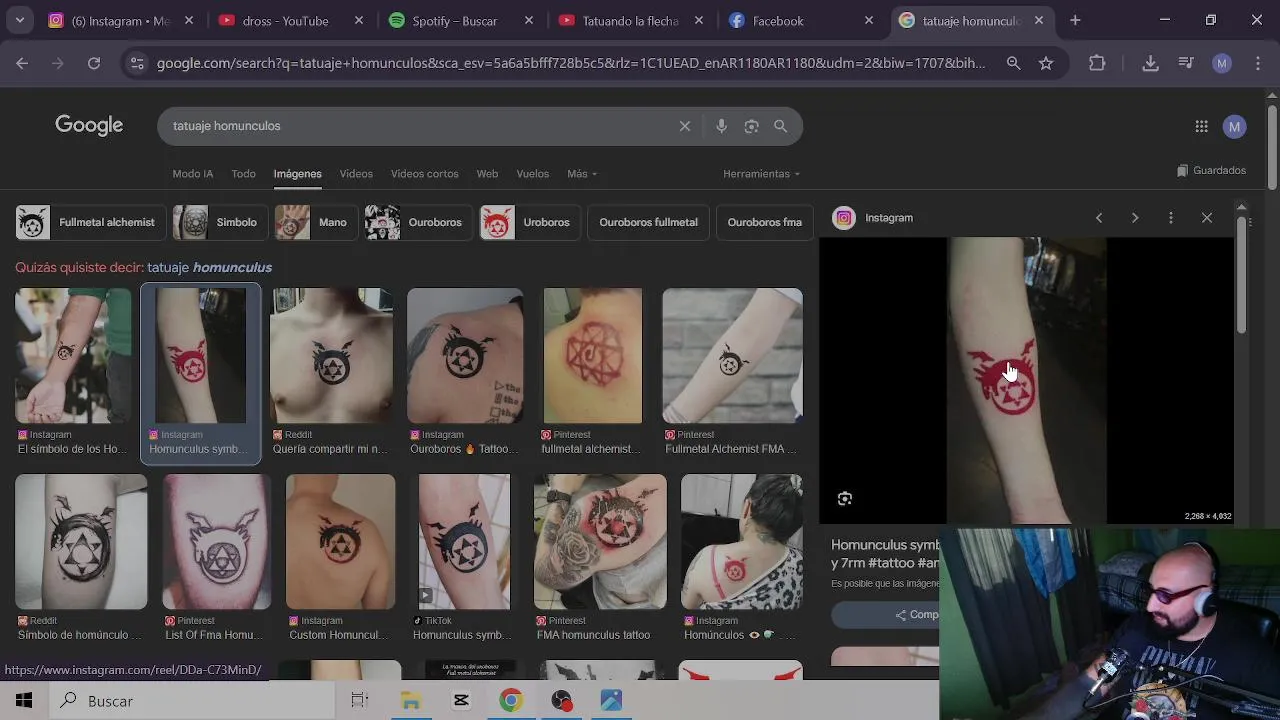
Task: Open the tab search dropdown arrow
Action: (x=19, y=20)
